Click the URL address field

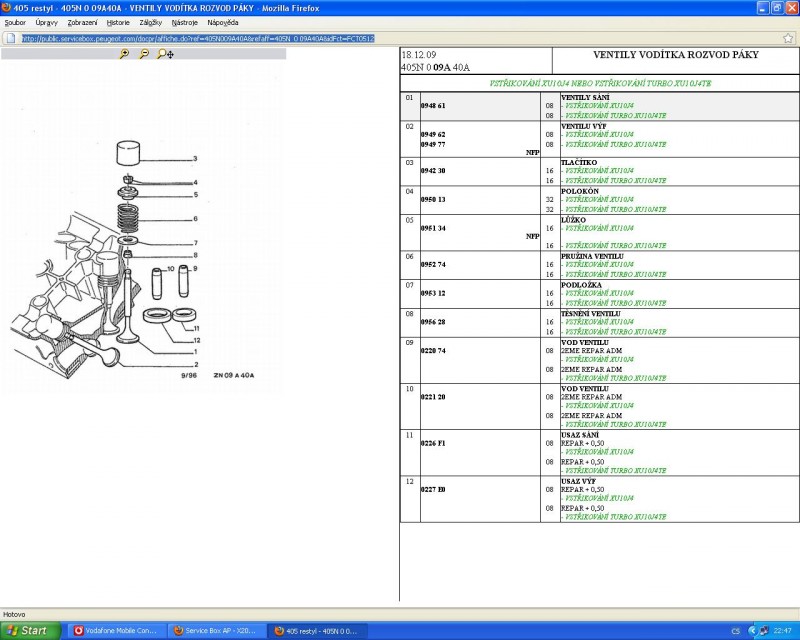pos(400,38)
